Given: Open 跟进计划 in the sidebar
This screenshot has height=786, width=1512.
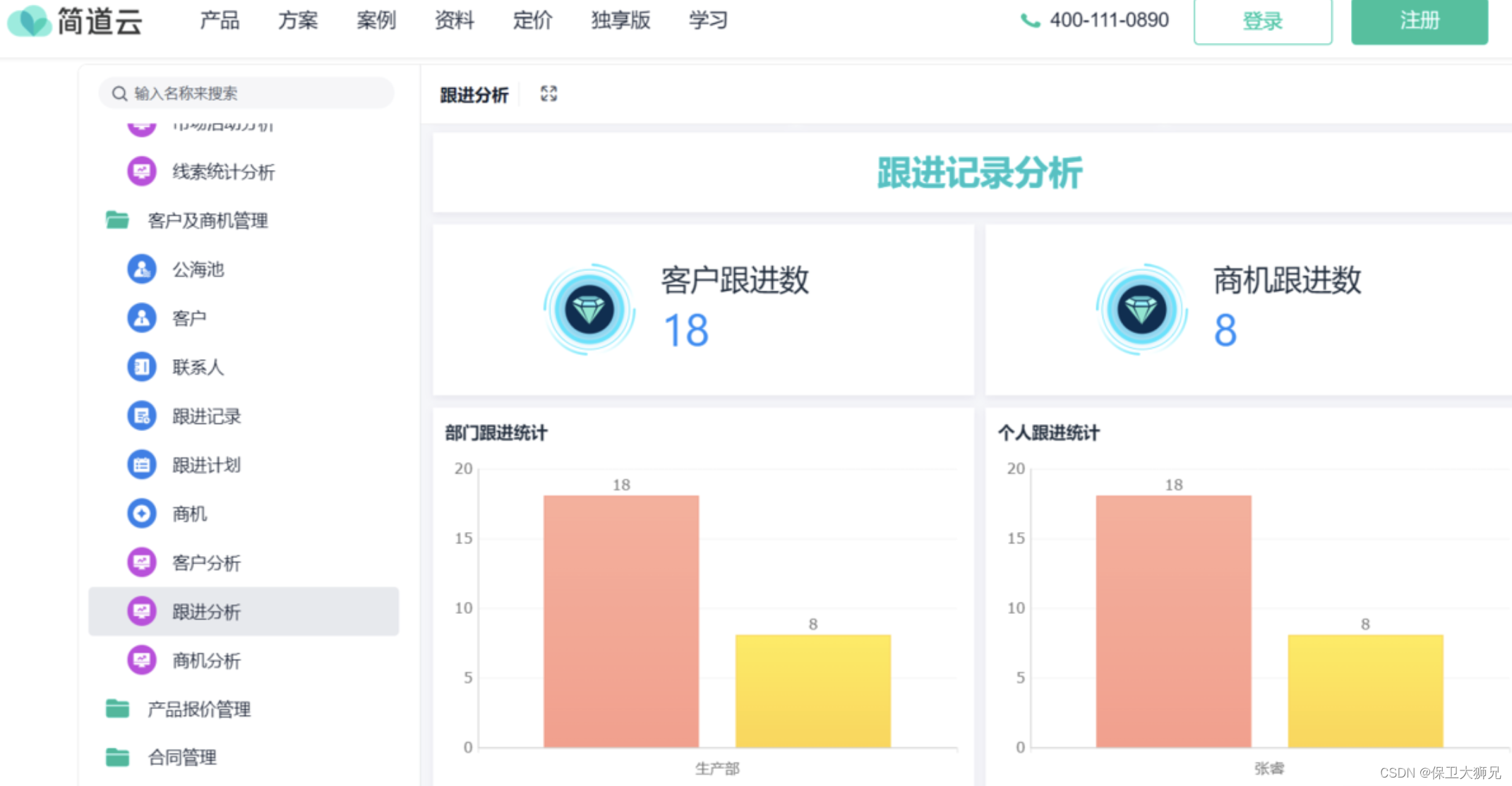Looking at the screenshot, I should click(207, 465).
